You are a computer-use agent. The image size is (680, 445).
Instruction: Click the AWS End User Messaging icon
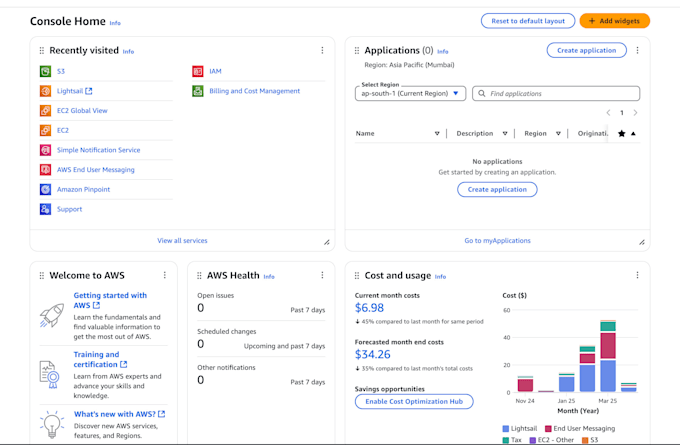click(x=46, y=170)
